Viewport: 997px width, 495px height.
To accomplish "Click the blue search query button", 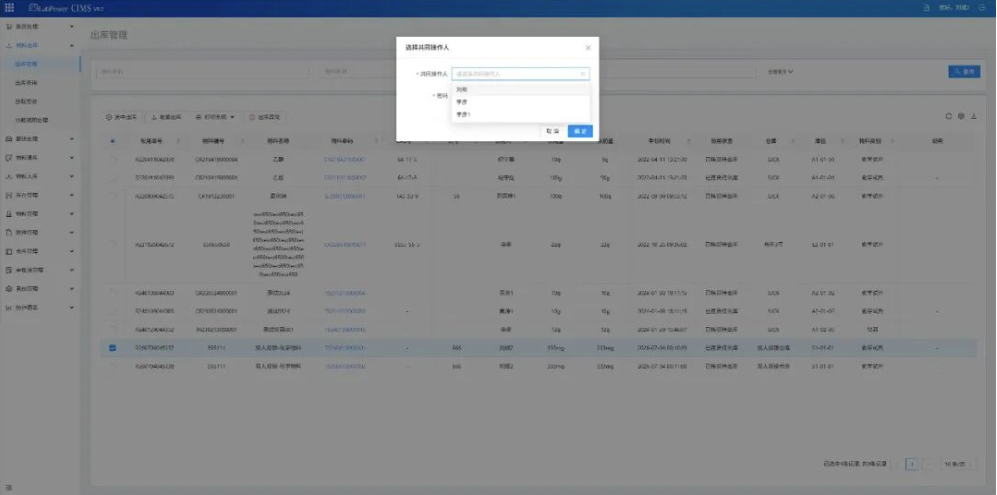I will pos(964,72).
